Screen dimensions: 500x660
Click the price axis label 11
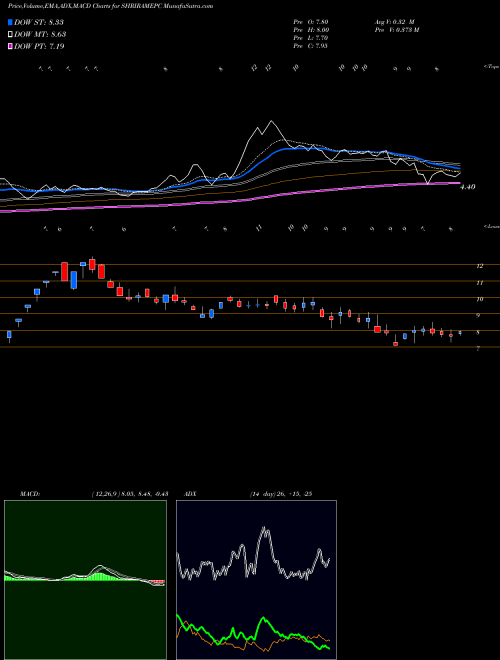coord(479,283)
